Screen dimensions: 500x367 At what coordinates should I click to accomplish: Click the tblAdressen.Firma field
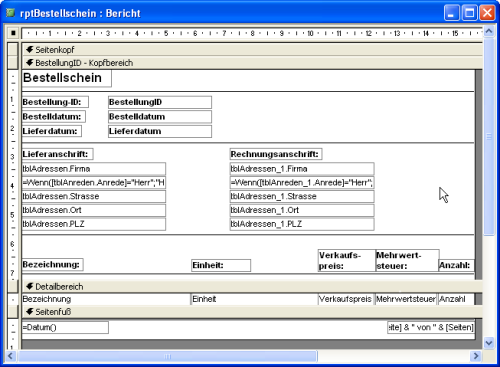click(94, 169)
